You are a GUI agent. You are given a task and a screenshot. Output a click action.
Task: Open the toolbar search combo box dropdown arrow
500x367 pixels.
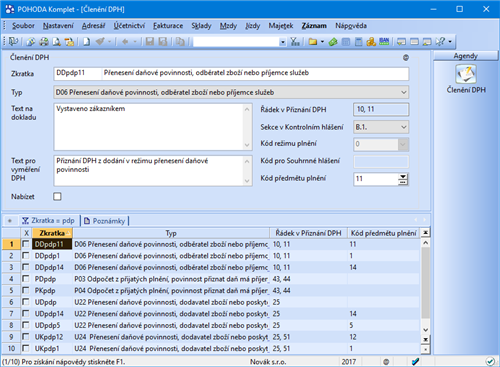(x=283, y=42)
